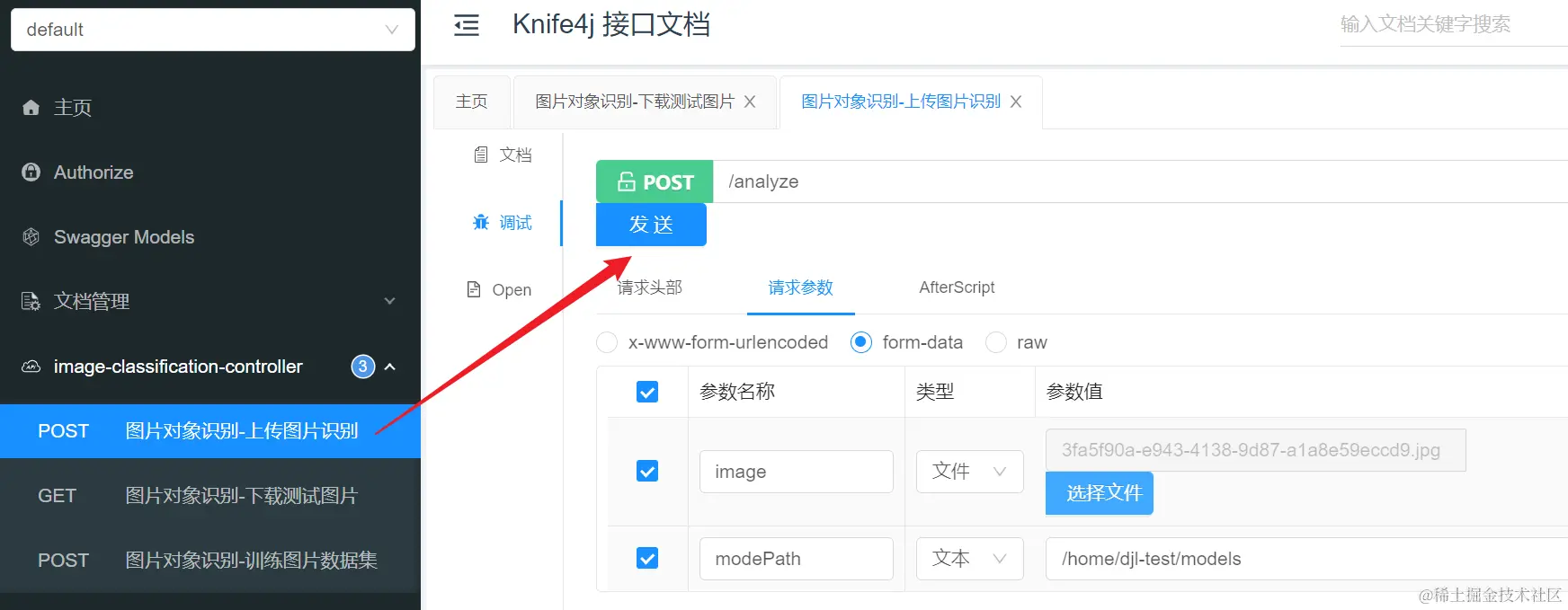Open the default group dropdown
1568x610 pixels.
(x=213, y=30)
